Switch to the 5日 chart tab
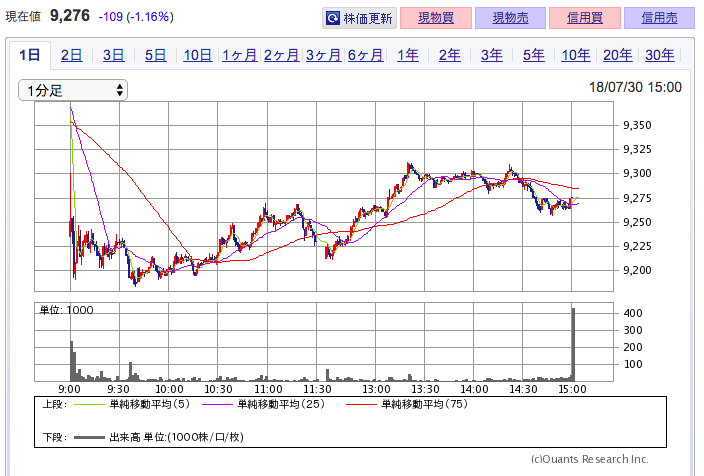Viewport: 704px width, 476px height. [155, 55]
